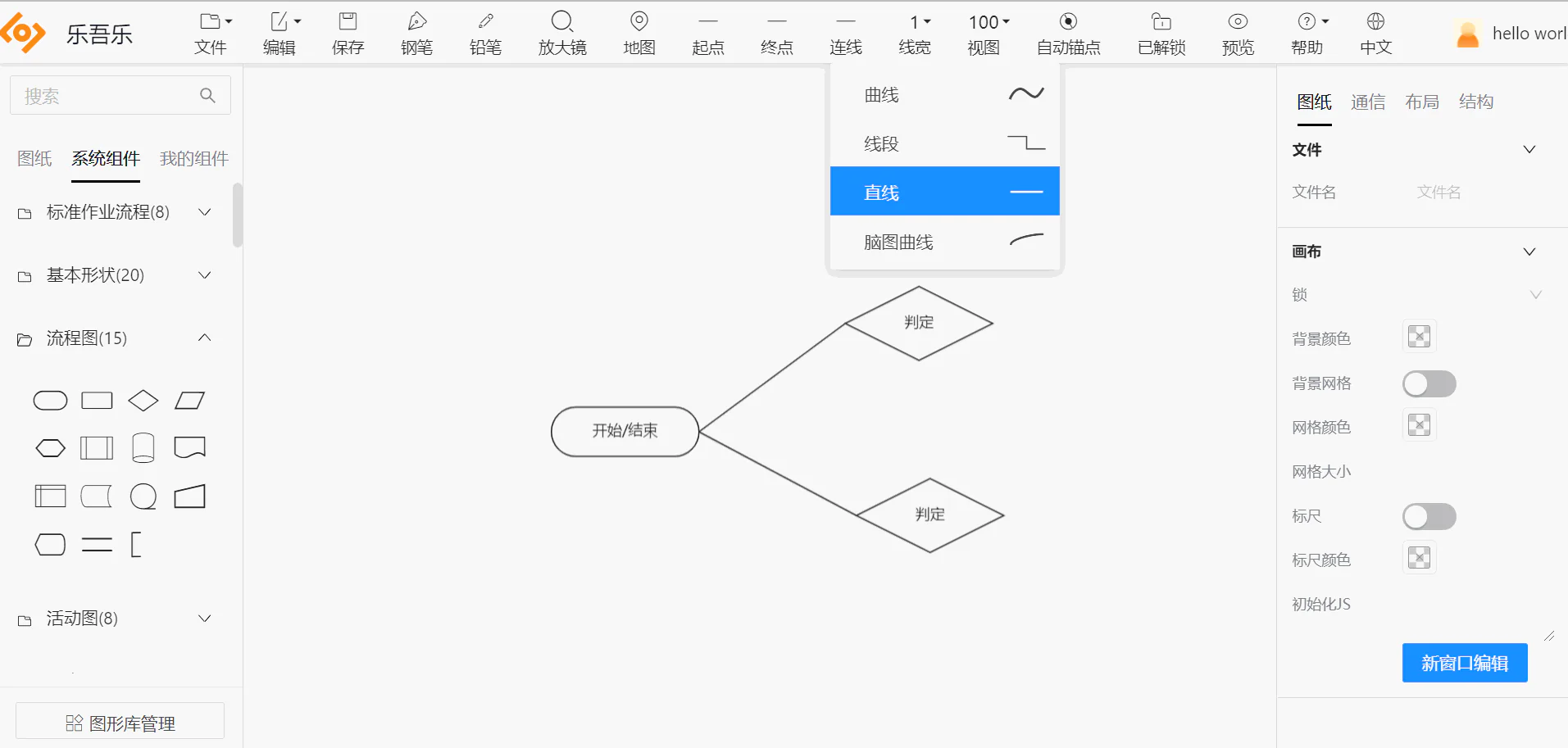Pick the diamond shape from flowchart library
Screen dimensions: 1568x748
[x=143, y=401]
